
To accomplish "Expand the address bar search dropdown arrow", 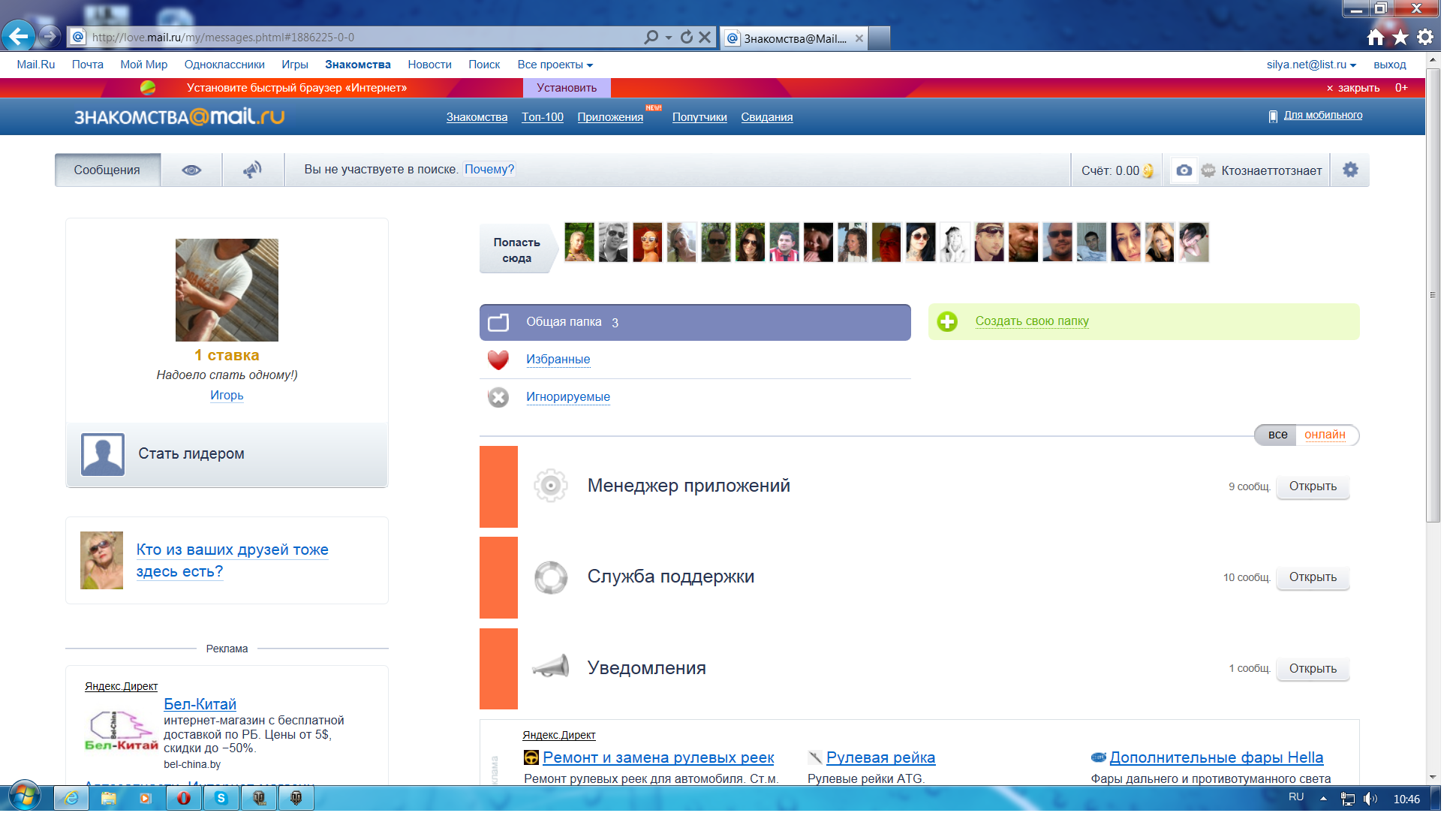I will tap(669, 38).
